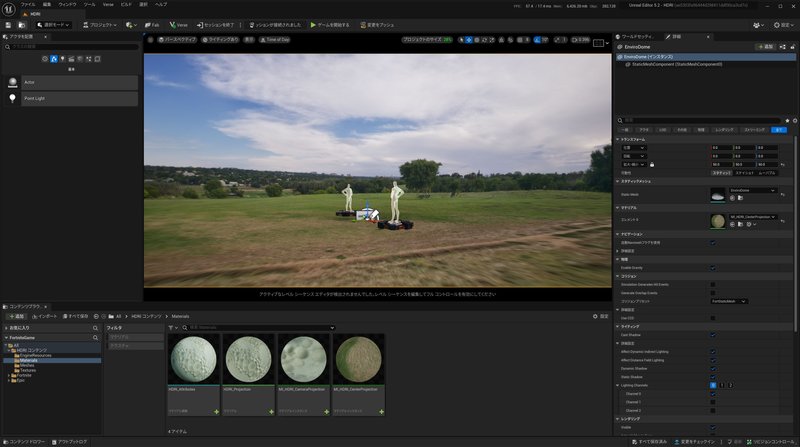The height and width of the screenshot is (447, 800).
Task: Toggle the Cast Shadow checkbox
Action: pyautogui.click(x=712, y=334)
